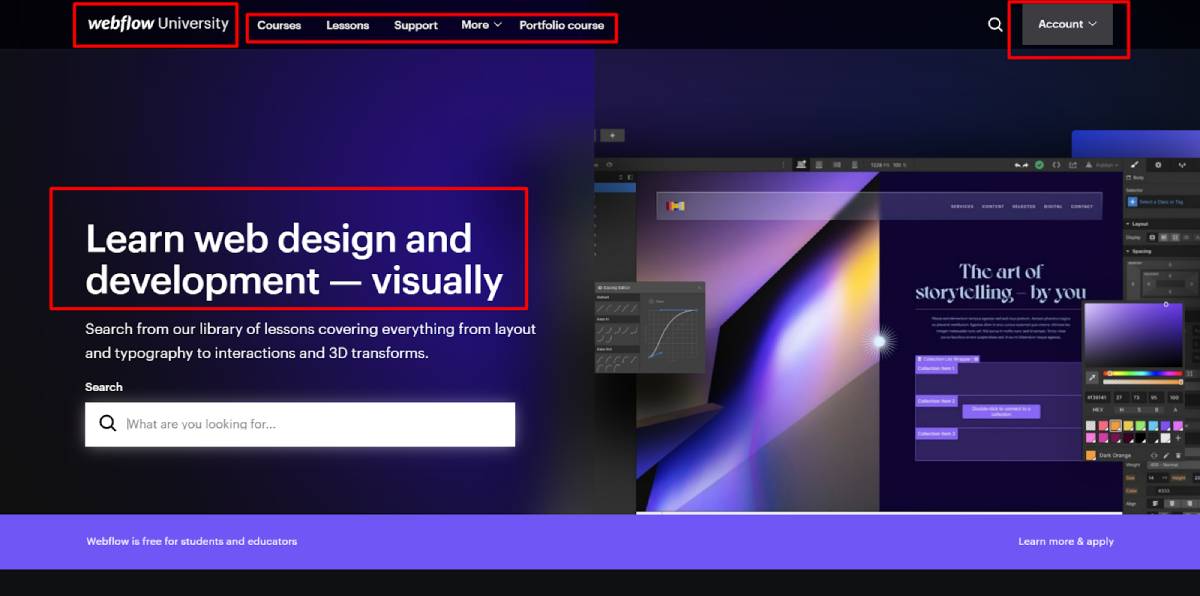The width and height of the screenshot is (1200, 596).
Task: Open the Settings gear tab in the Designer preview
Action: coord(1158,164)
